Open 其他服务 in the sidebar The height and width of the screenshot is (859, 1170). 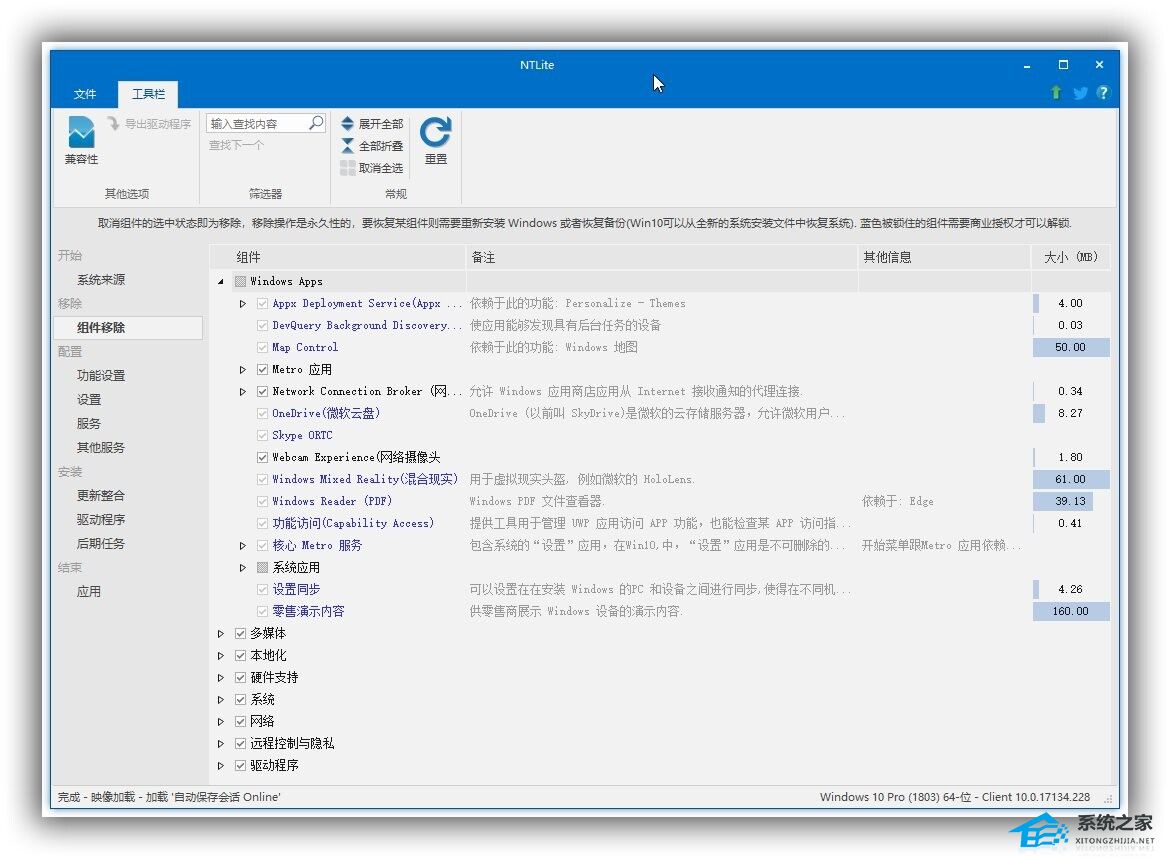pyautogui.click(x=101, y=448)
